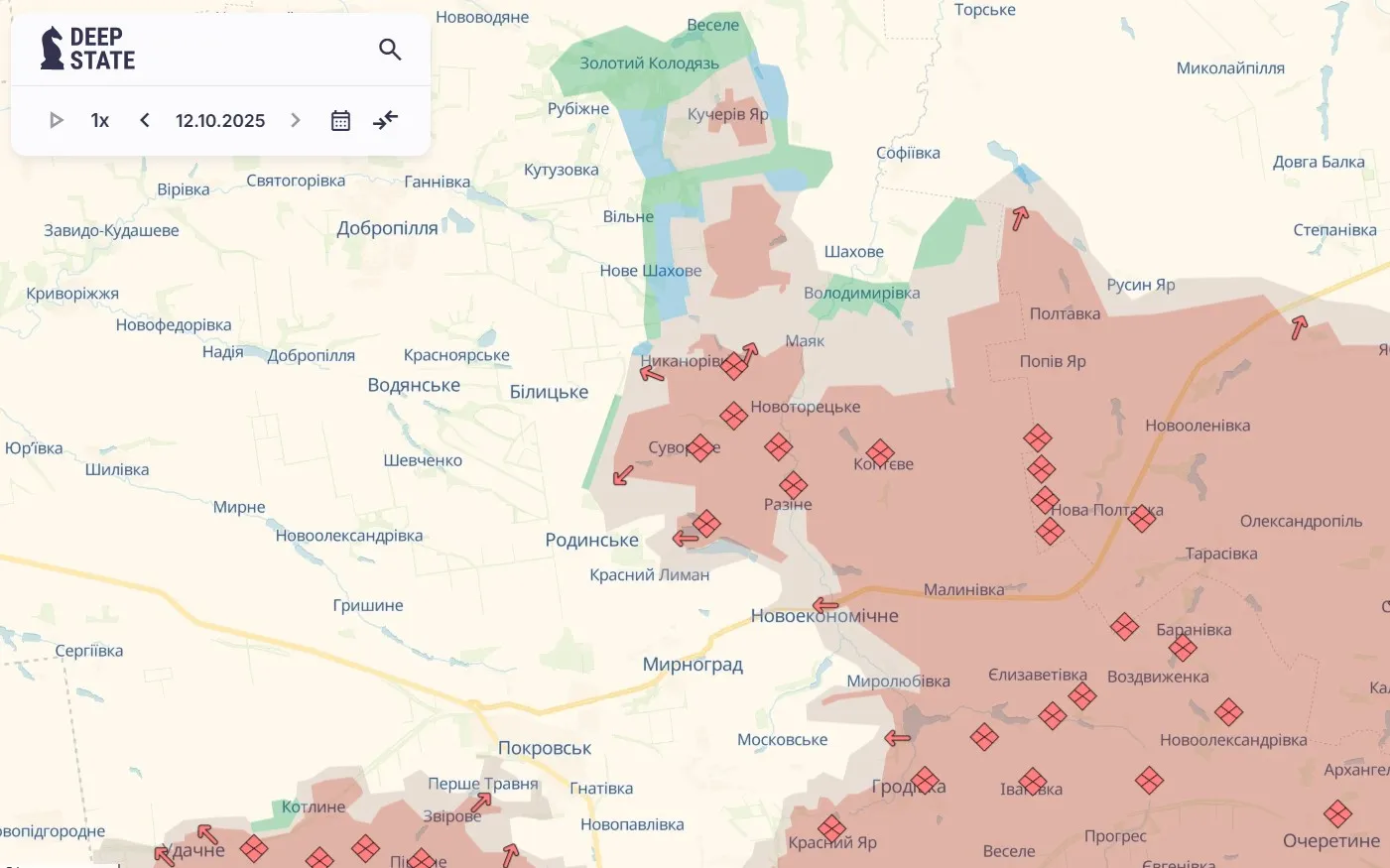1390x868 pixels.
Task: Click the unit marker near Гродівка
Action: (x=924, y=781)
